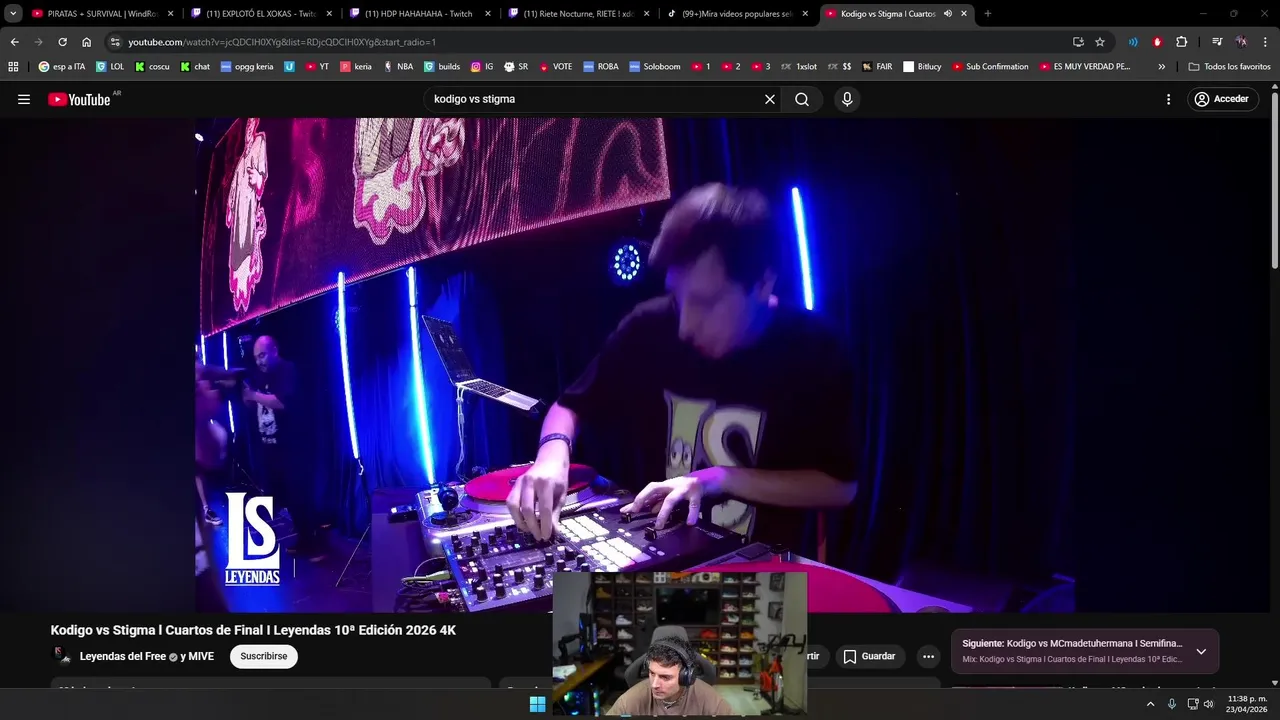Open 'esp a ITA' bookmark
Viewport: 1280px width, 720px height.
click(x=62, y=67)
